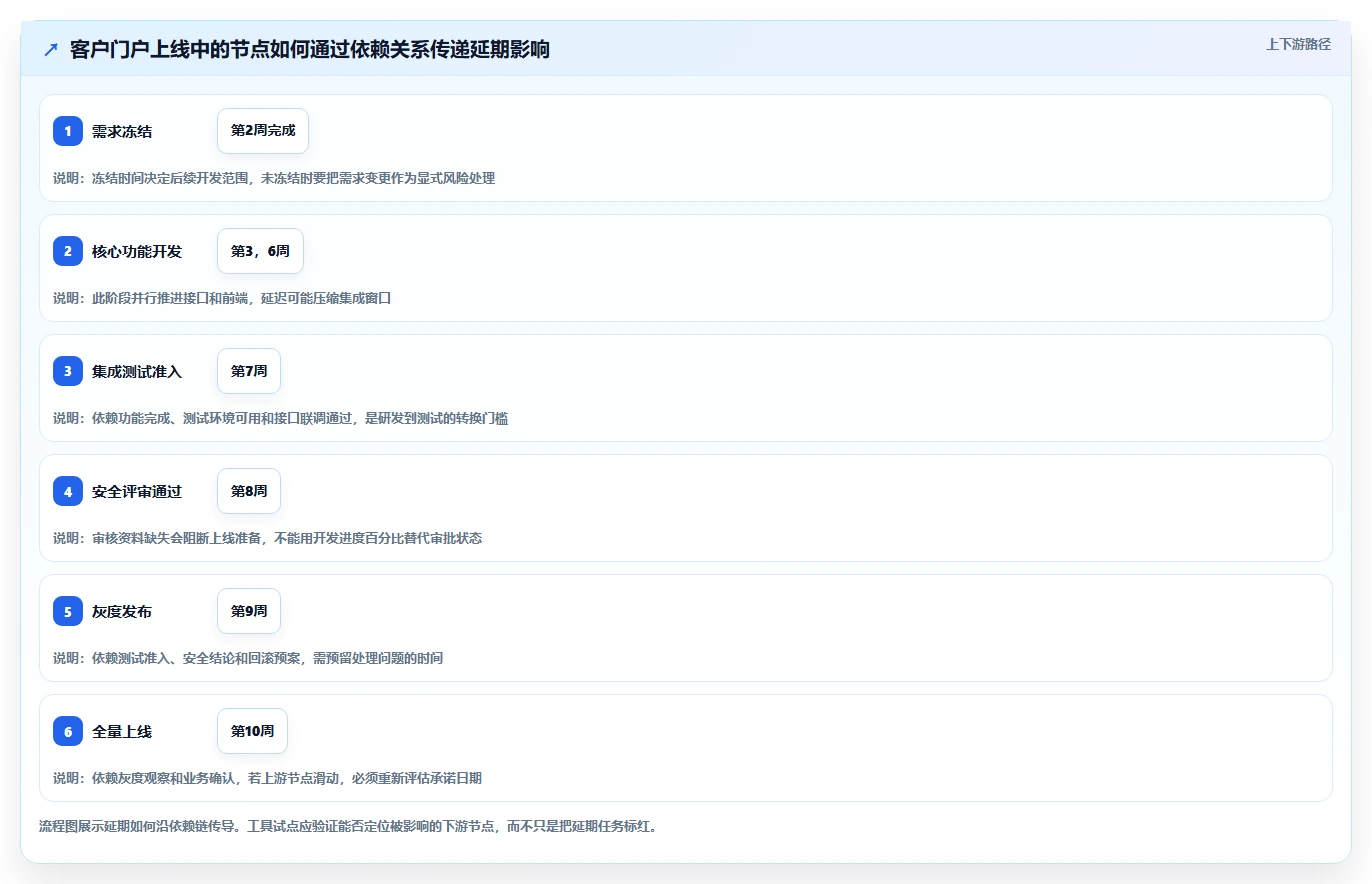Click the description about 重新评估承诺日期
This screenshot has height=884, width=1372.
[268, 778]
